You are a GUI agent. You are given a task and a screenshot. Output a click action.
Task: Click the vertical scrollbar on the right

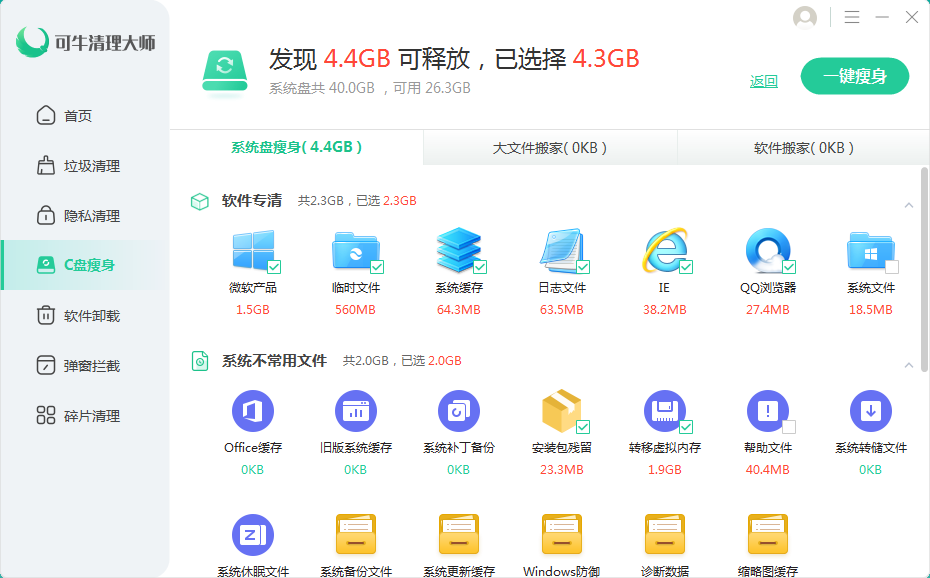point(924,270)
